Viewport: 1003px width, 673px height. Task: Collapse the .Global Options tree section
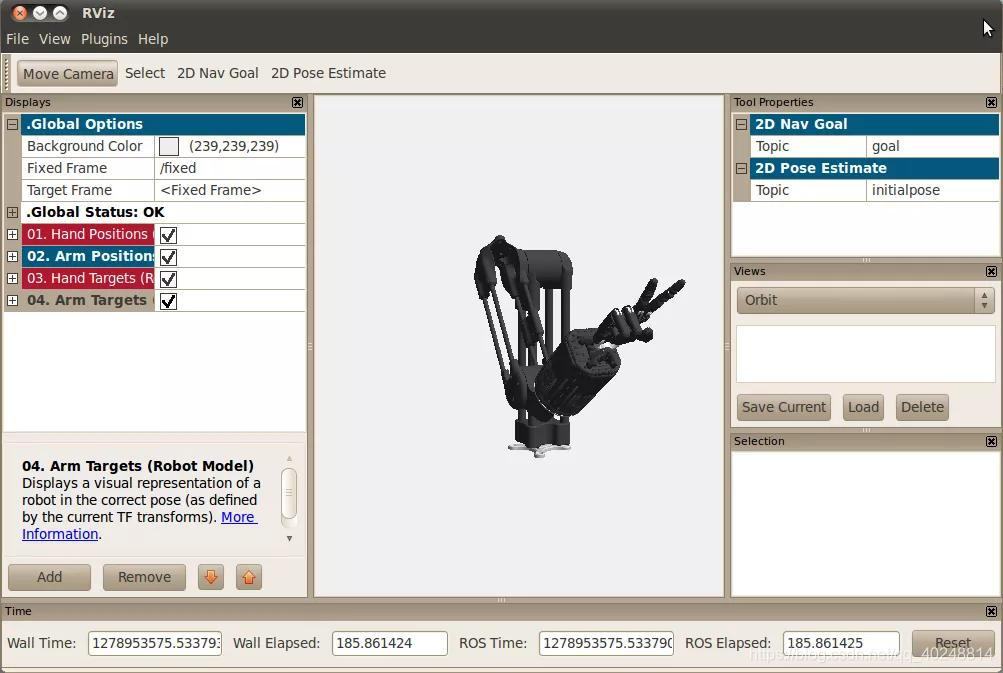pos(13,125)
